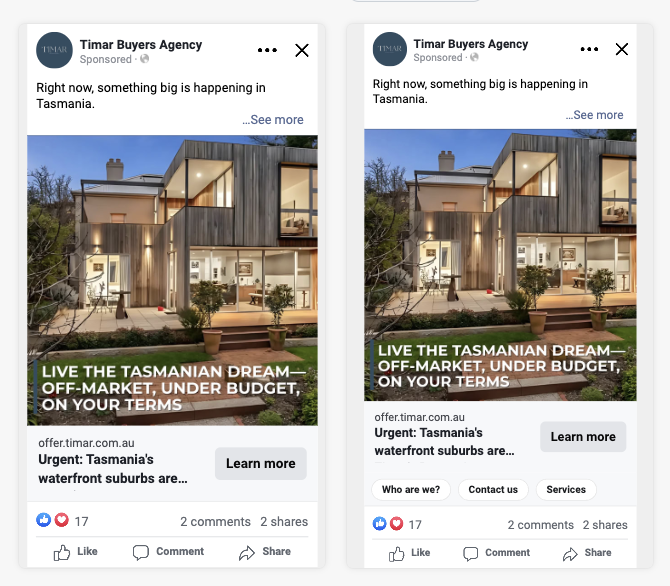Viewport: 670px width, 586px height.
Task: Open the three-dot menu on right ad
Action: click(x=589, y=49)
